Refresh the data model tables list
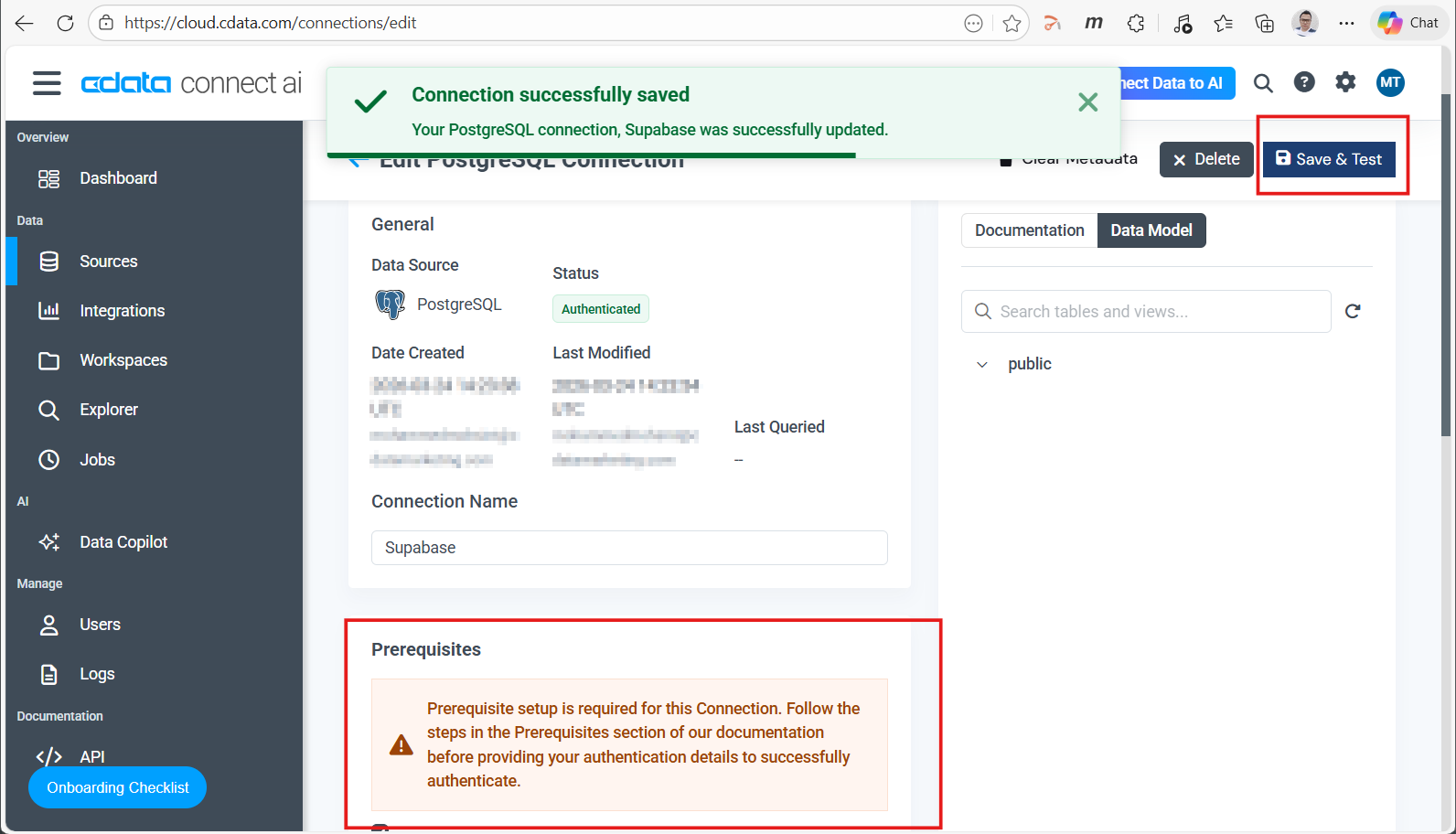The height and width of the screenshot is (834, 1456). point(1353,312)
